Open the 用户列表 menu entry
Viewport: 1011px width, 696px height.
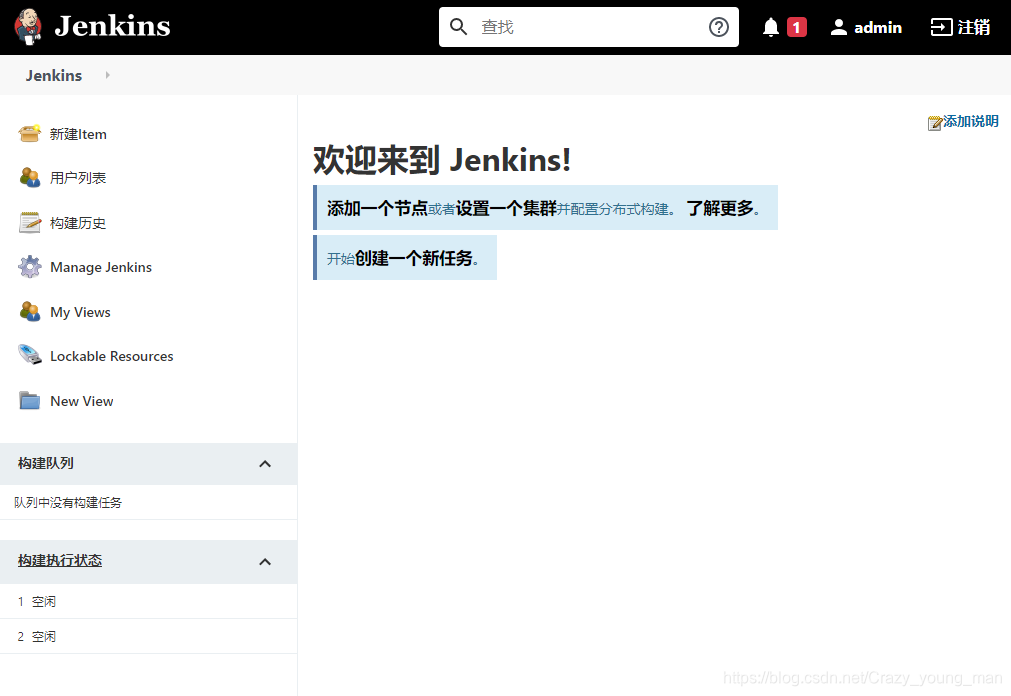click(78, 178)
